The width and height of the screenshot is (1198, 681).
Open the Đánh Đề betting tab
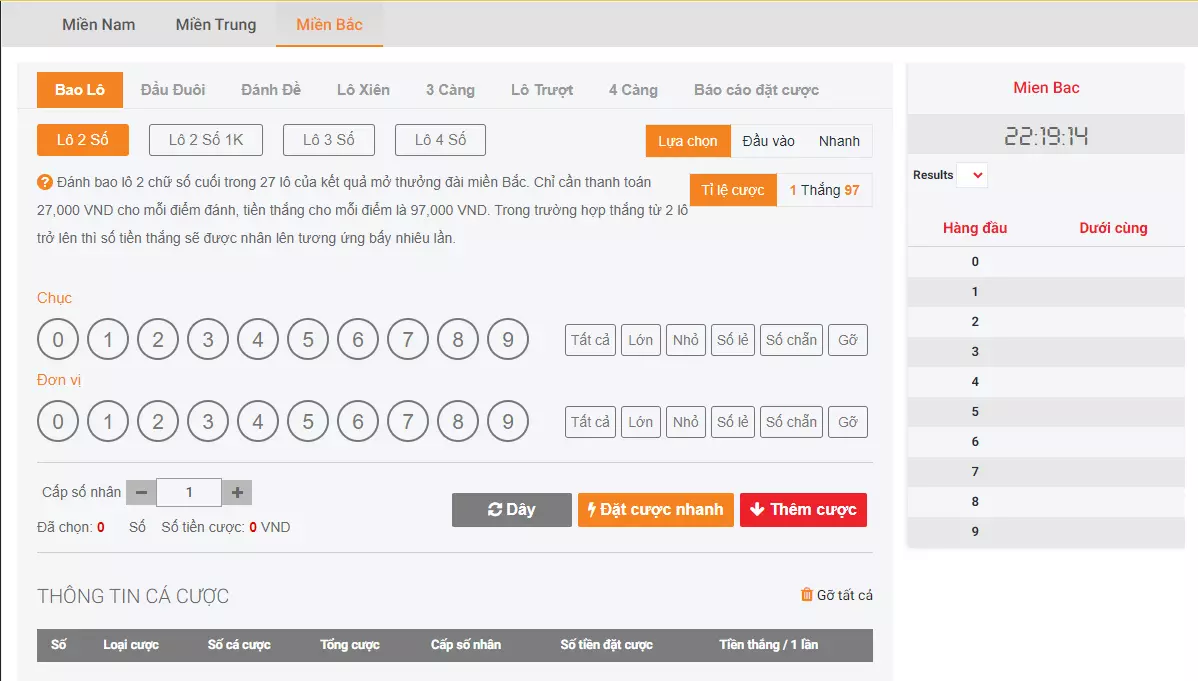coord(270,89)
